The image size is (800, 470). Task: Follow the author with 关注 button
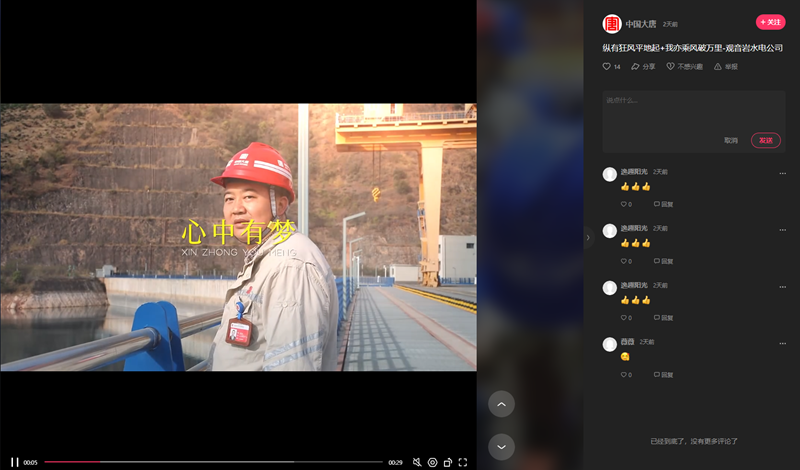click(770, 22)
